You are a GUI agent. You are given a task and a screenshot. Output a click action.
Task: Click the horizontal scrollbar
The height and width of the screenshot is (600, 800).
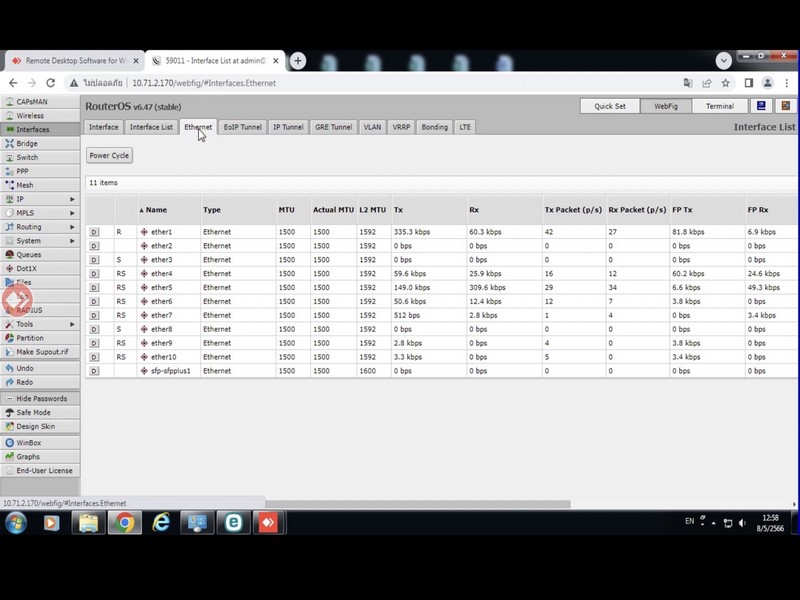(417, 504)
